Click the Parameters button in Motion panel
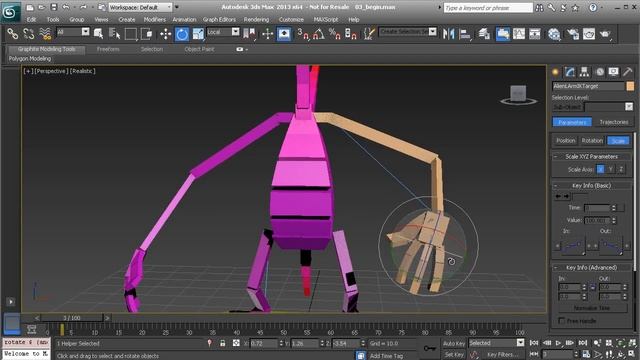640x360 pixels. click(x=572, y=122)
